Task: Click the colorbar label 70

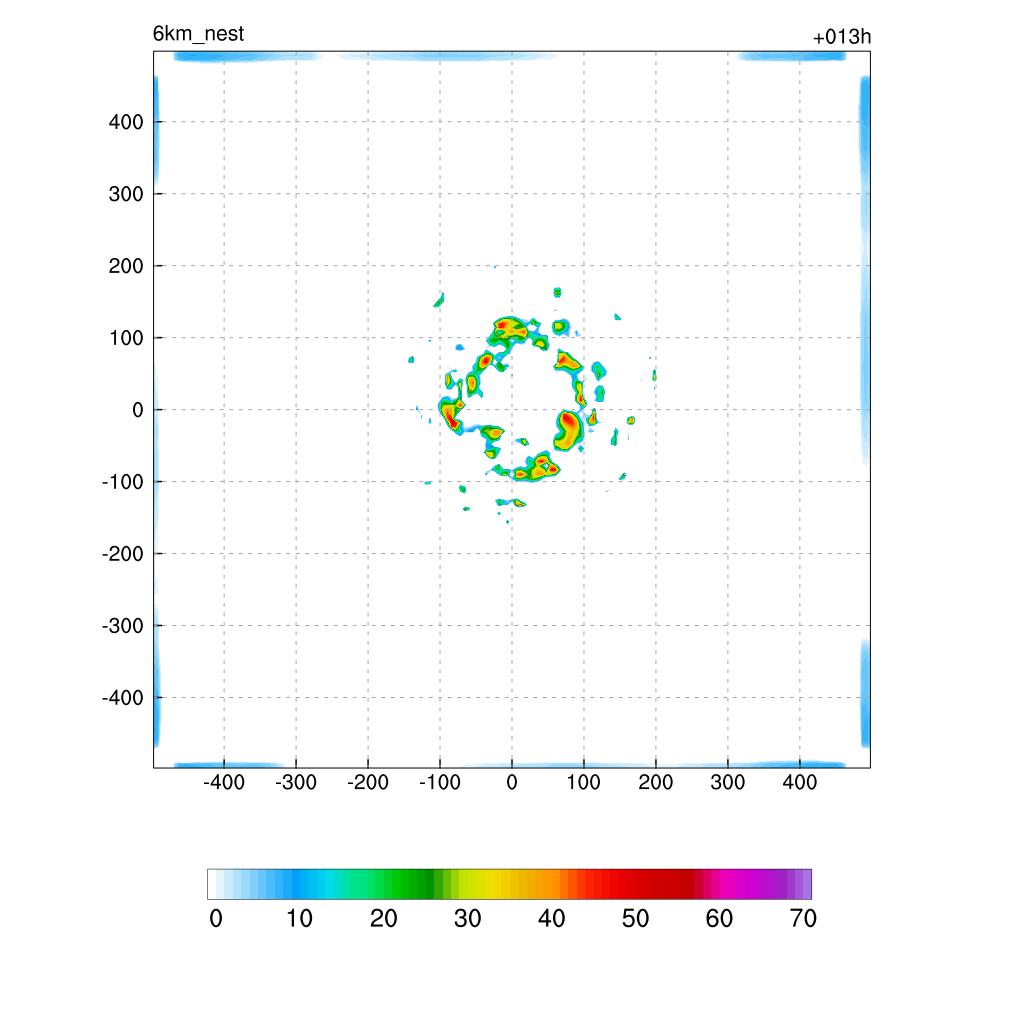Action: [803, 919]
